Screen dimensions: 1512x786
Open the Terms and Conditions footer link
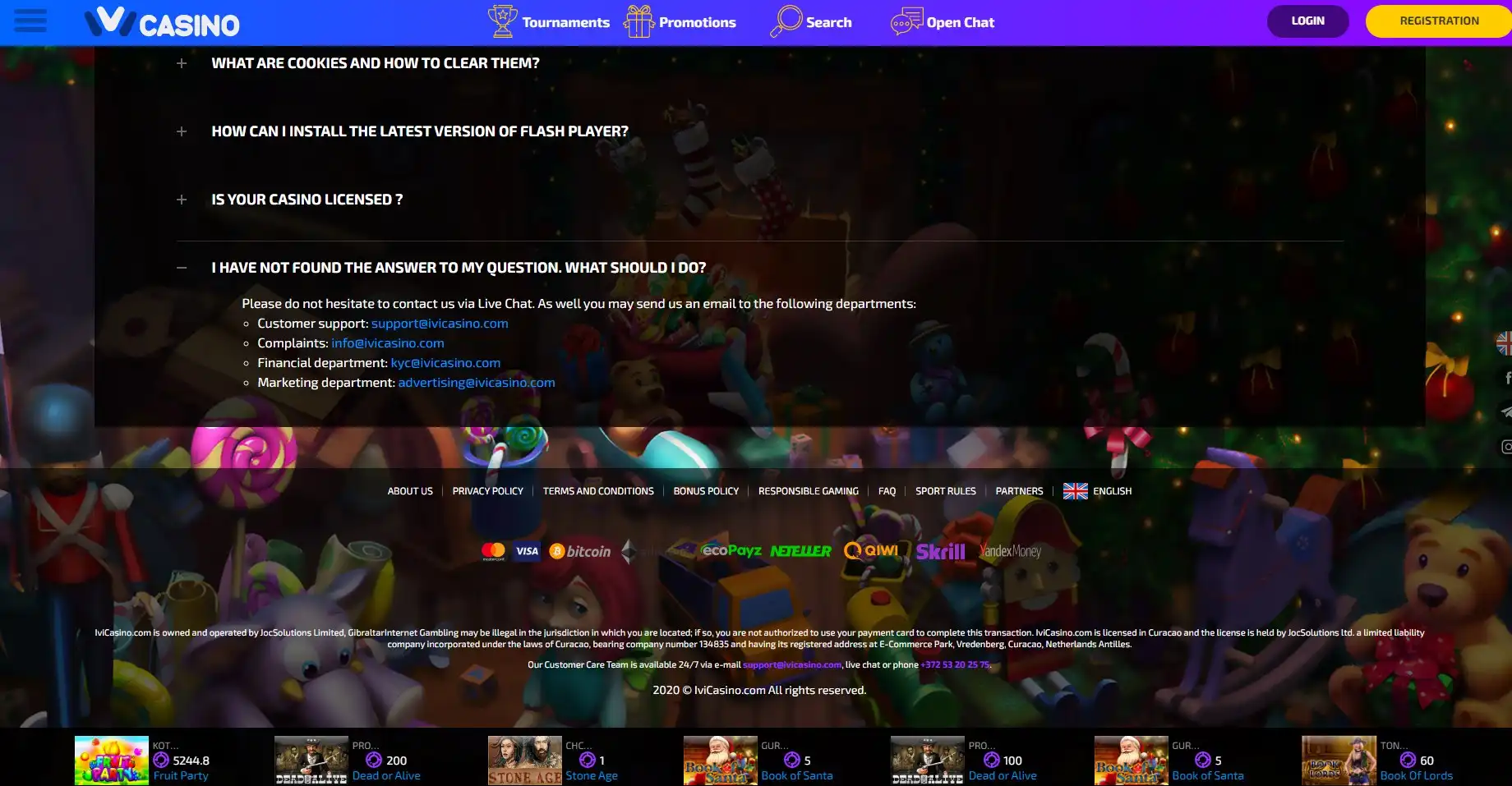tap(597, 491)
